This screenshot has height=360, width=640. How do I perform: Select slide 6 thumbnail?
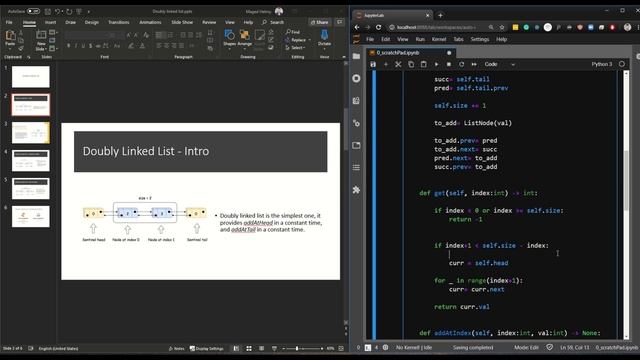pos(31,216)
